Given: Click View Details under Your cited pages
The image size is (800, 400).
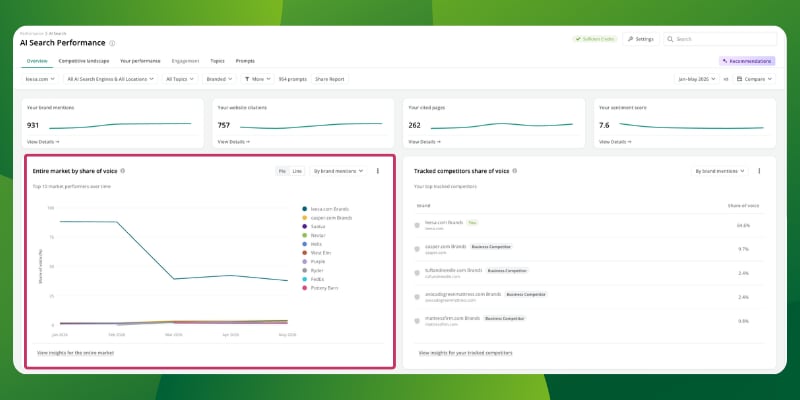Looking at the screenshot, I should coord(424,142).
